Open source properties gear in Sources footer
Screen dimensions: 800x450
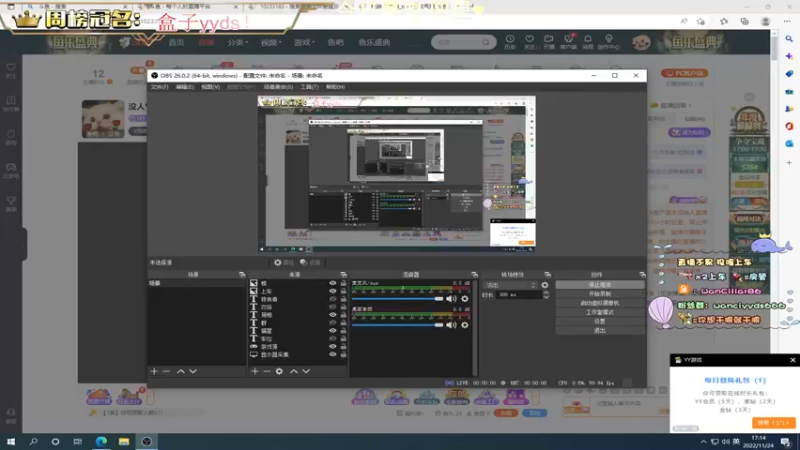(x=279, y=371)
